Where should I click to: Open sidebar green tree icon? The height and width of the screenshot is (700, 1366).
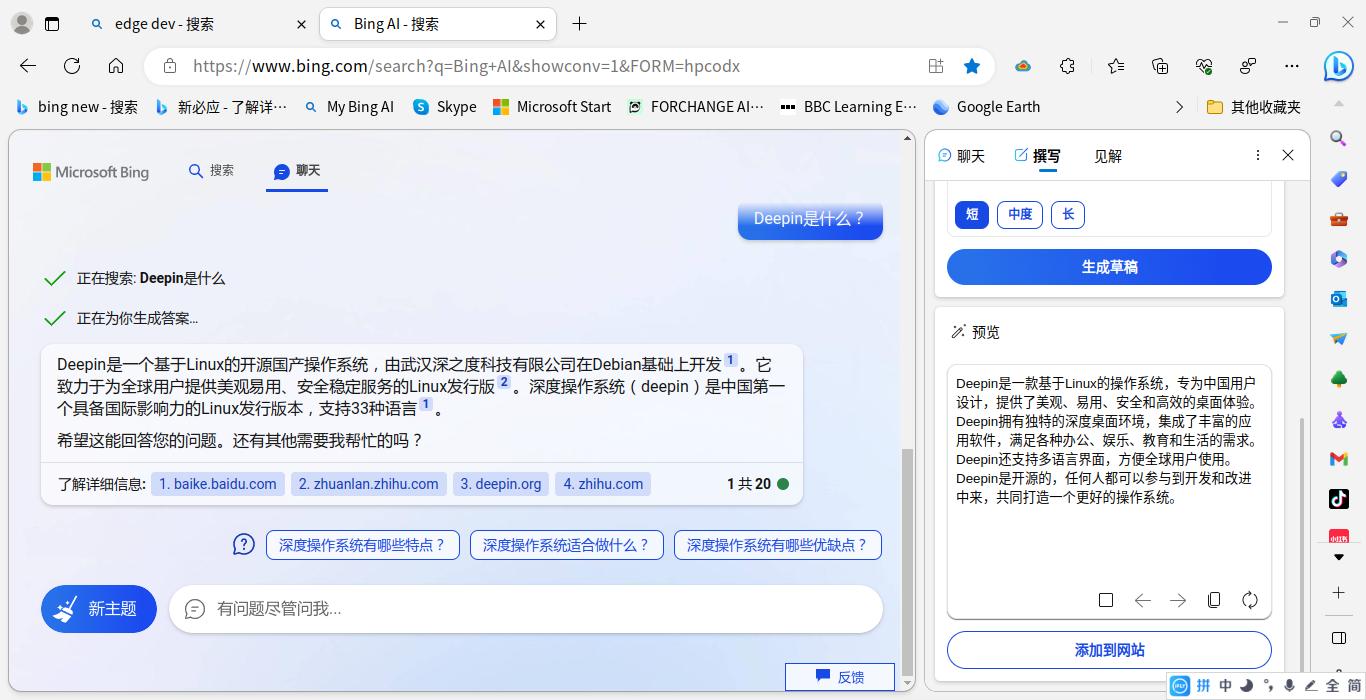click(x=1339, y=379)
